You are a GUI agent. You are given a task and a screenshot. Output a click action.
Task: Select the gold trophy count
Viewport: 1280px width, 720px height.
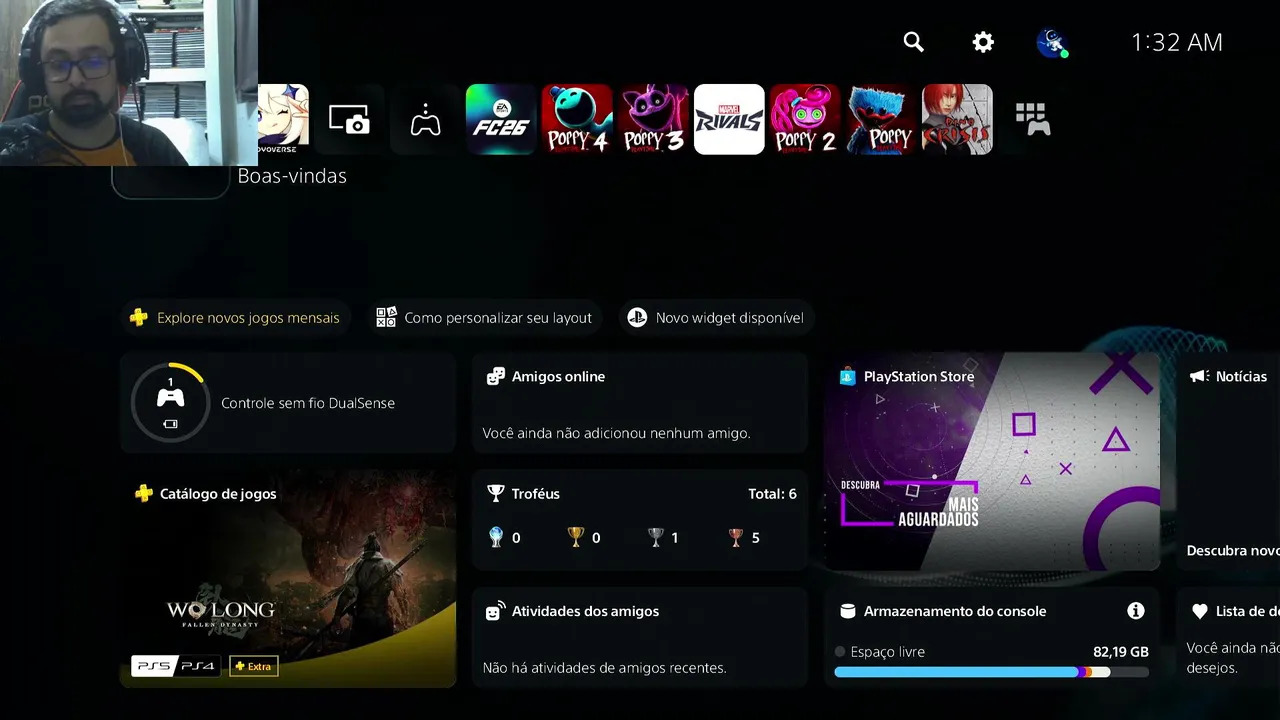pos(584,538)
